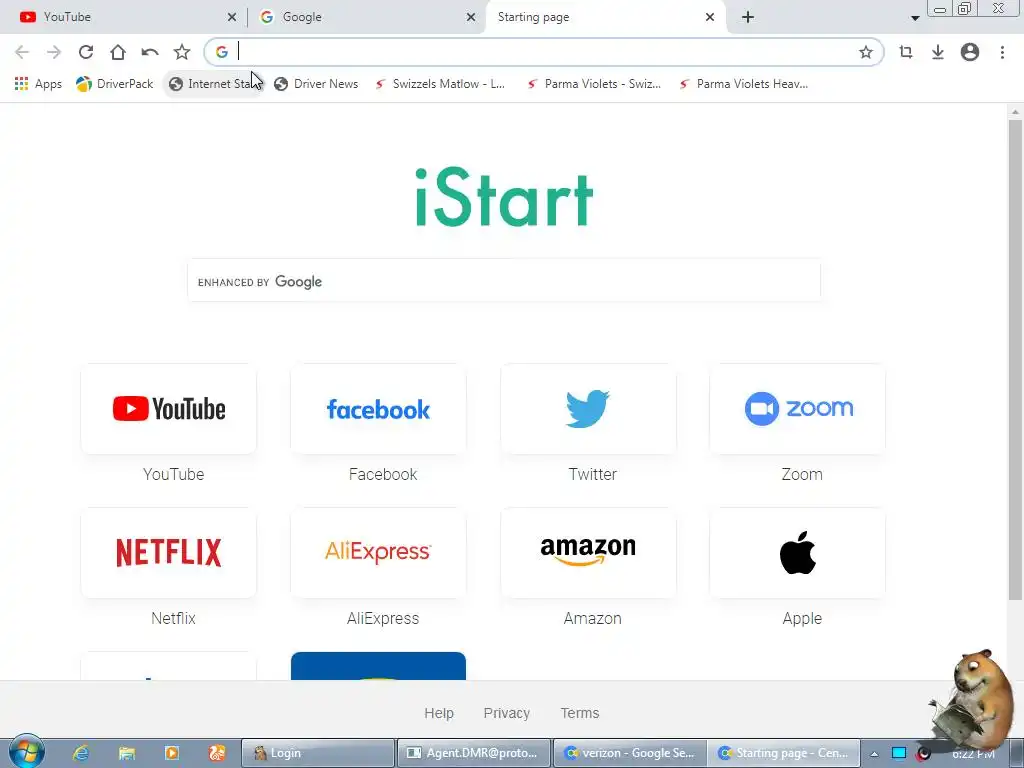Click the Google icon in the address bar
This screenshot has width=1024, height=768.
pyautogui.click(x=222, y=52)
